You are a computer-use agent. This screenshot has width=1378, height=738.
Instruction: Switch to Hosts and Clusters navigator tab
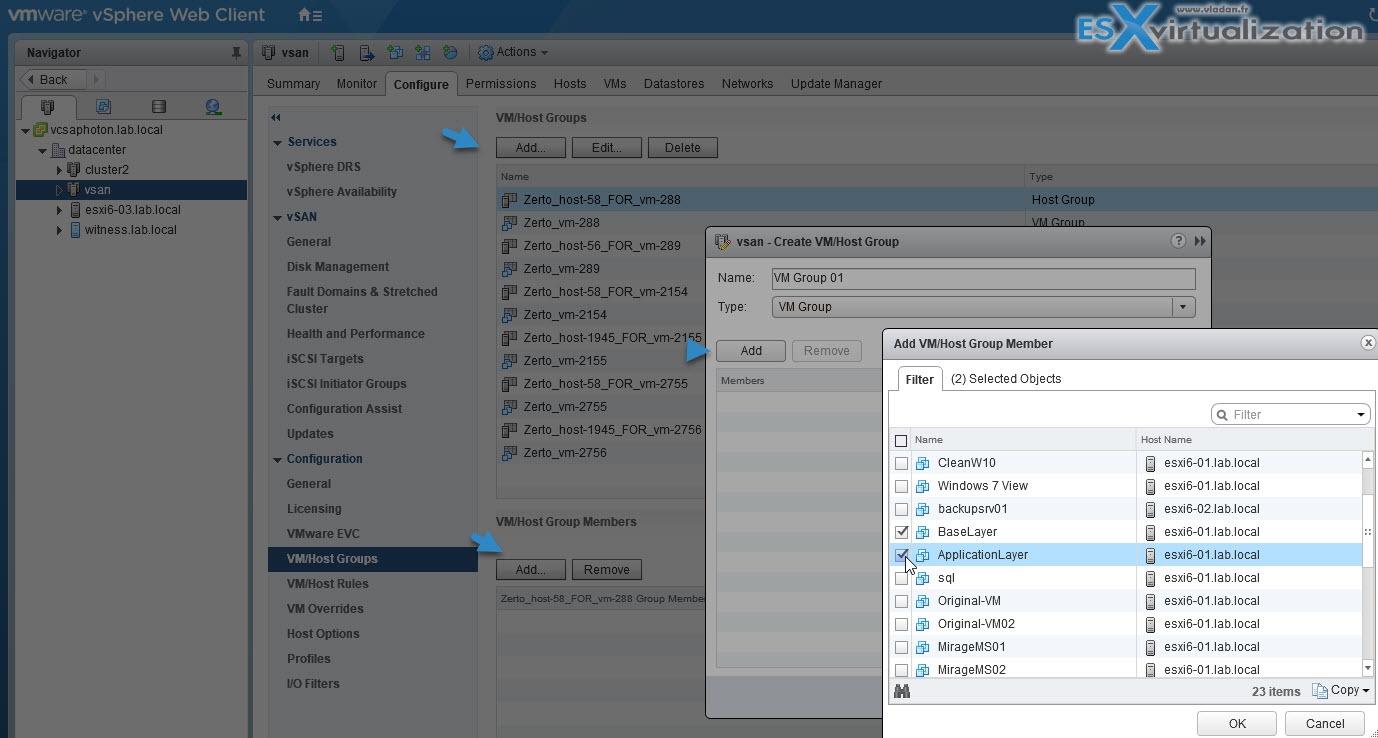pos(47,107)
